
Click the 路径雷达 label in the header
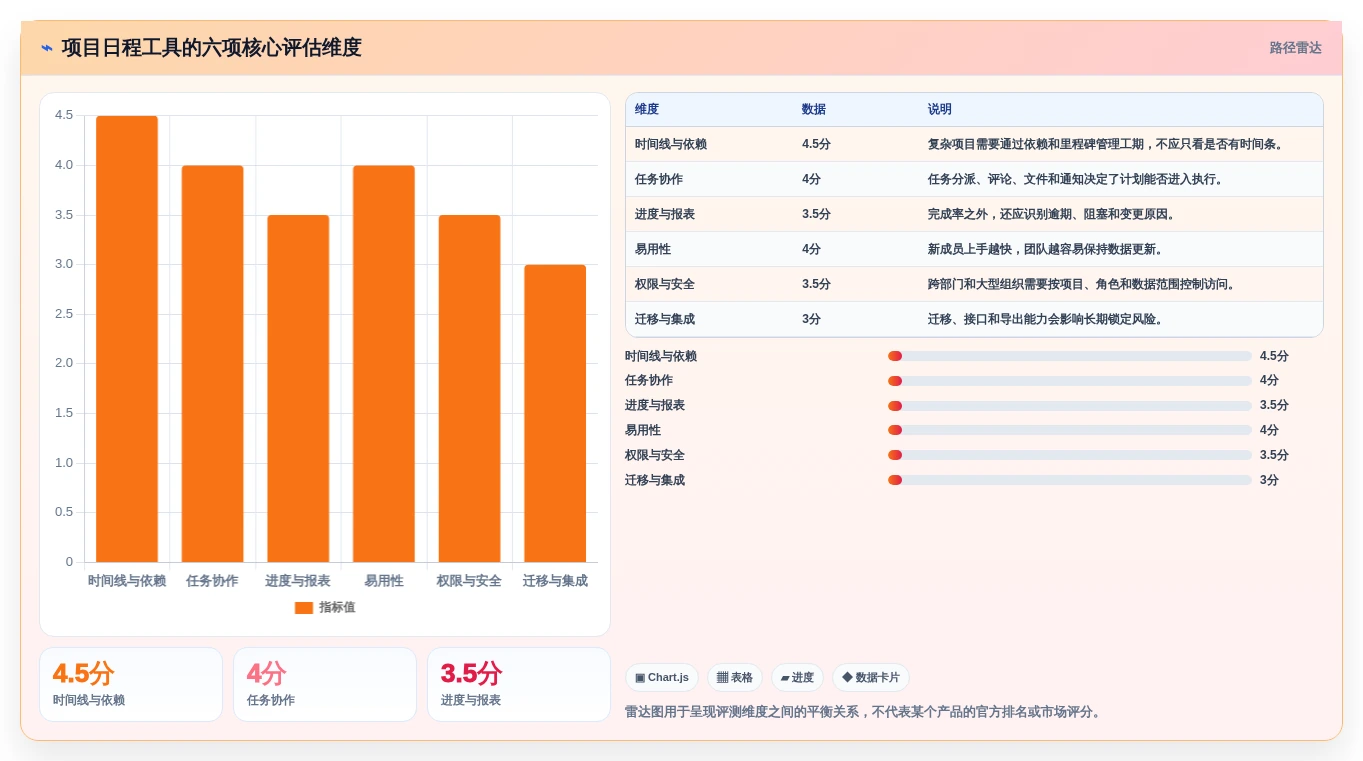pyautogui.click(x=1295, y=48)
